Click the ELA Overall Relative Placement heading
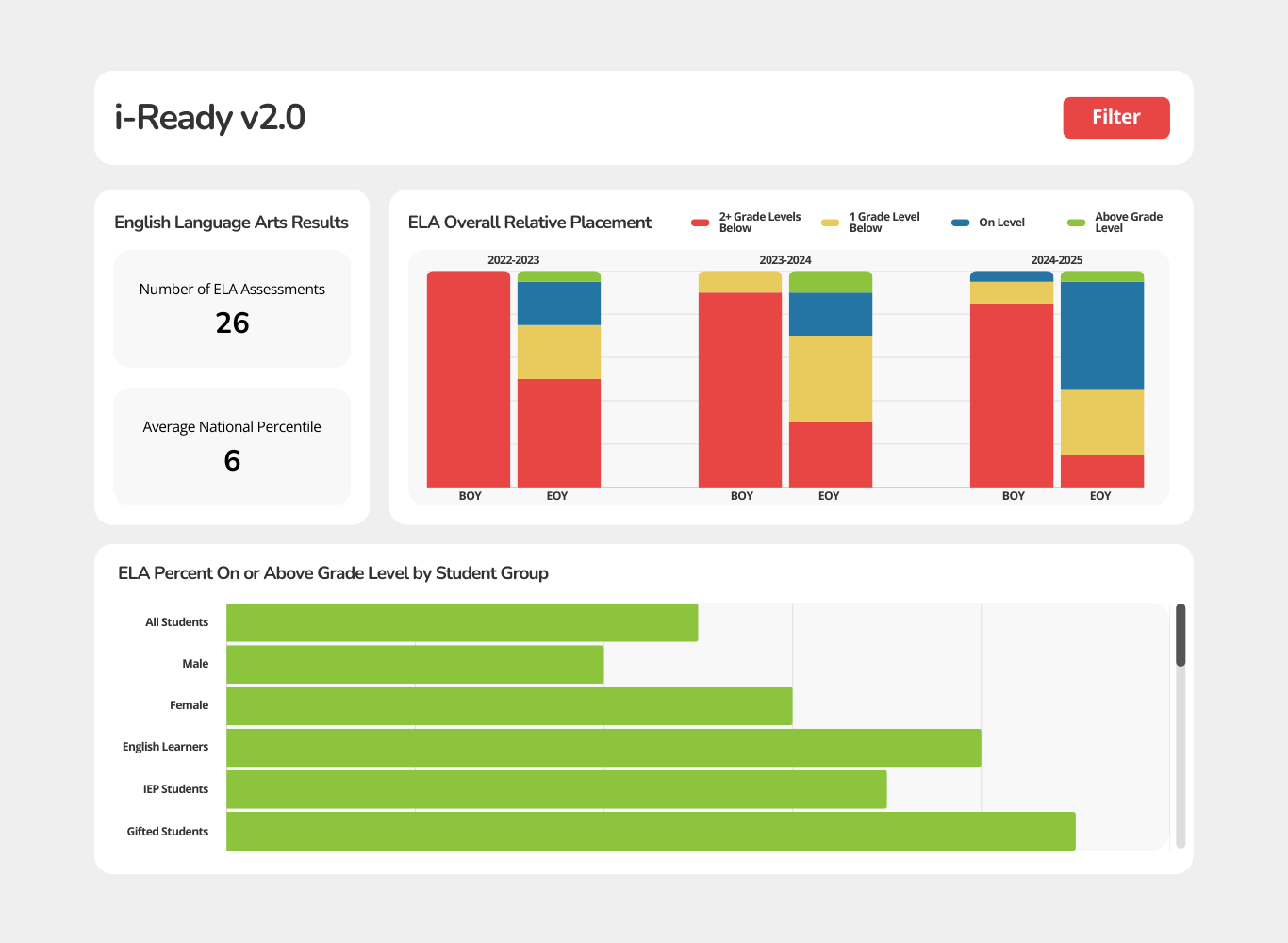This screenshot has height=943, width=1288. click(530, 223)
